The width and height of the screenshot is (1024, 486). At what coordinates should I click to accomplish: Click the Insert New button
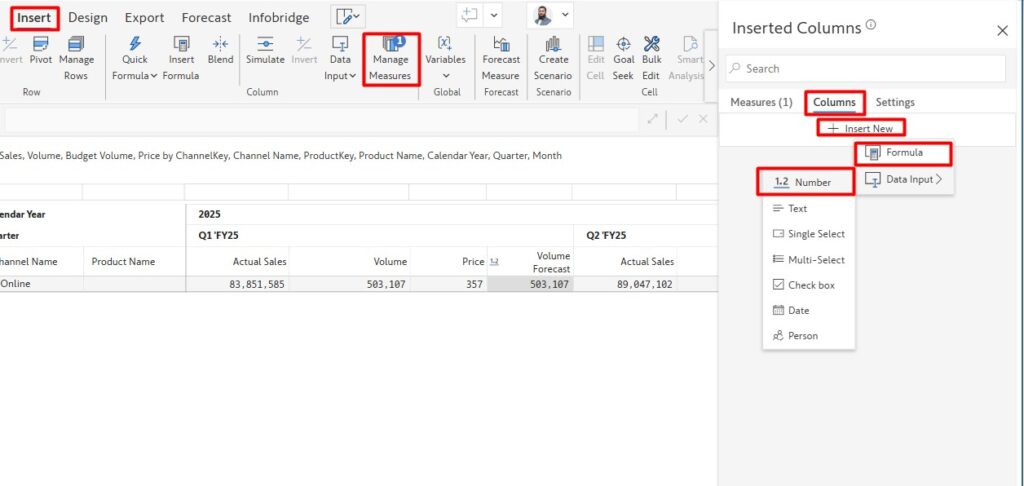point(861,128)
